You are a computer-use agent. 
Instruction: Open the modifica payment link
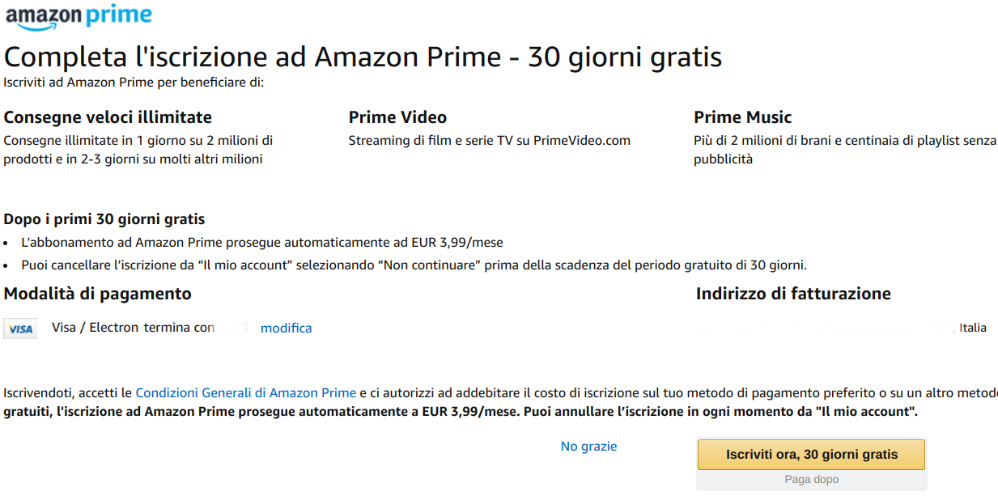tap(286, 328)
